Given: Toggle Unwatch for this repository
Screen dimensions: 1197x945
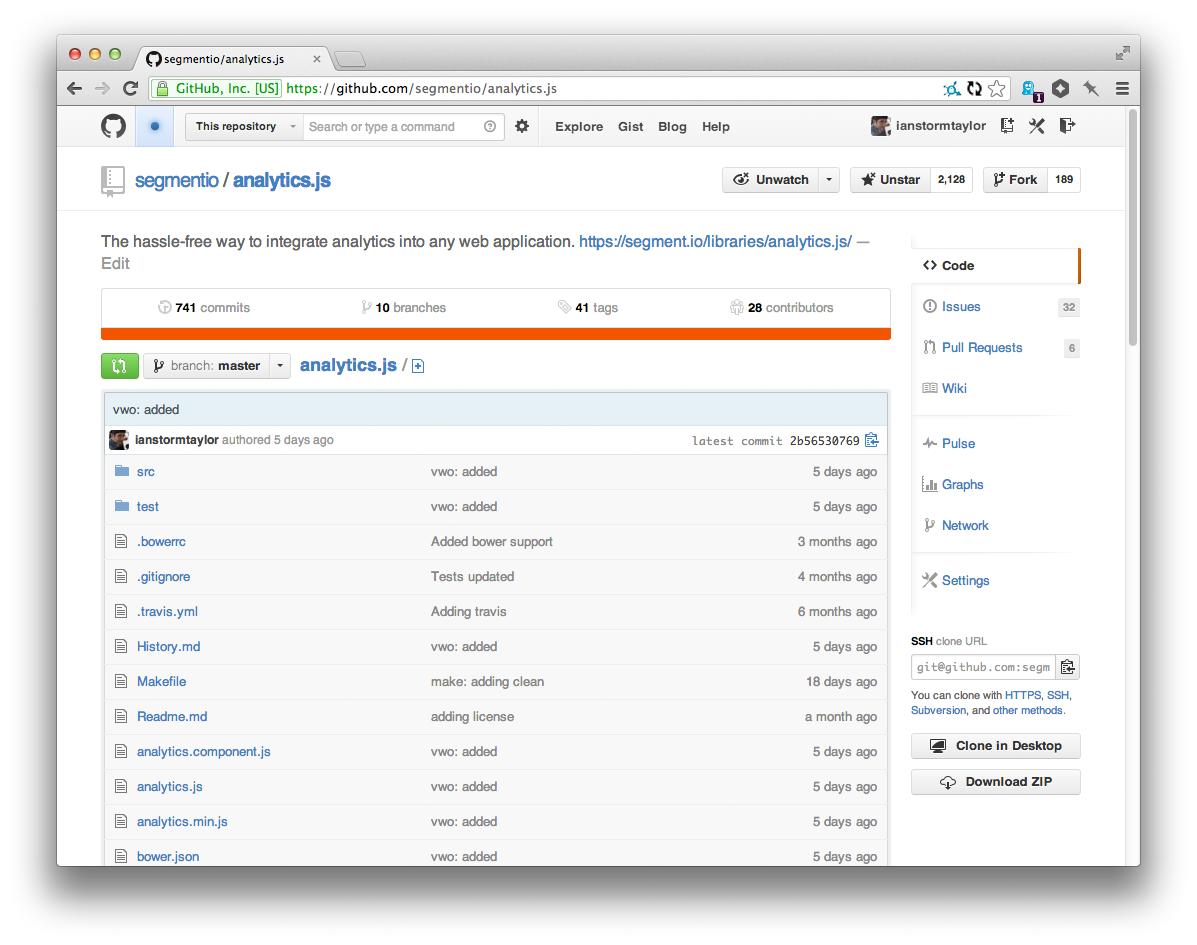Looking at the screenshot, I should pos(770,179).
